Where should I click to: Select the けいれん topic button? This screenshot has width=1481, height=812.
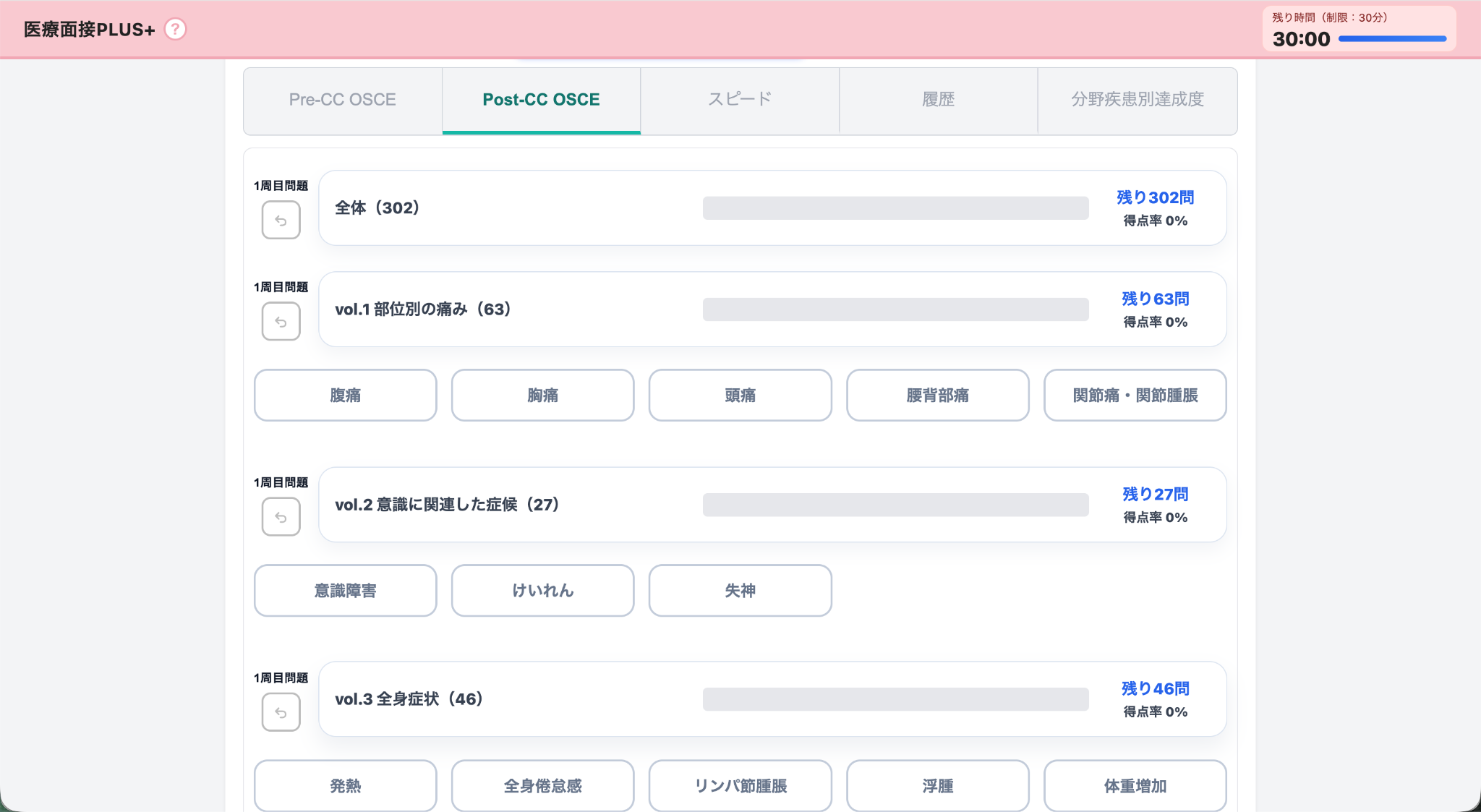click(x=543, y=591)
